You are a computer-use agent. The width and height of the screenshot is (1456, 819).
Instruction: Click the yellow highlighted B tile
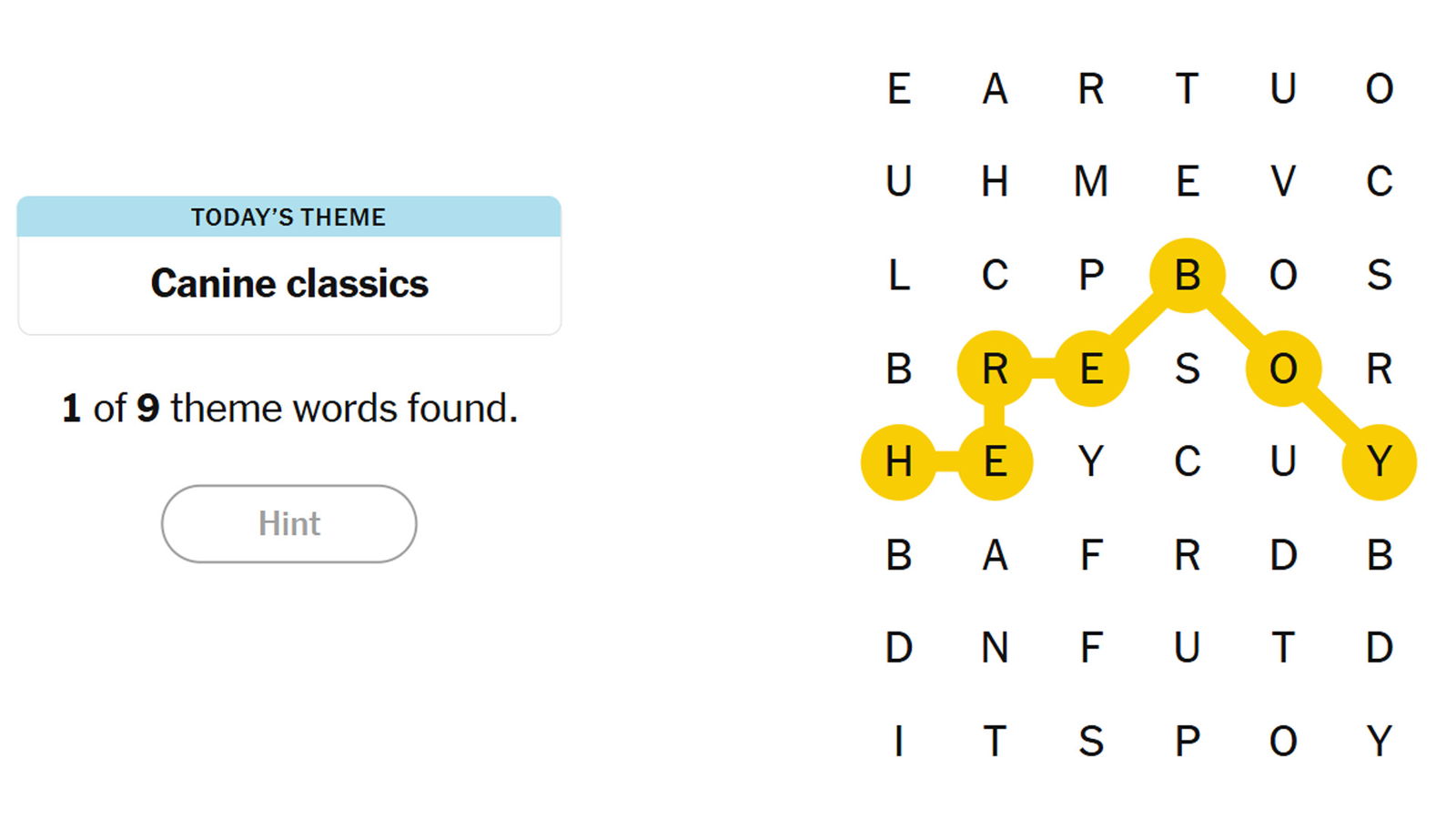1187,275
